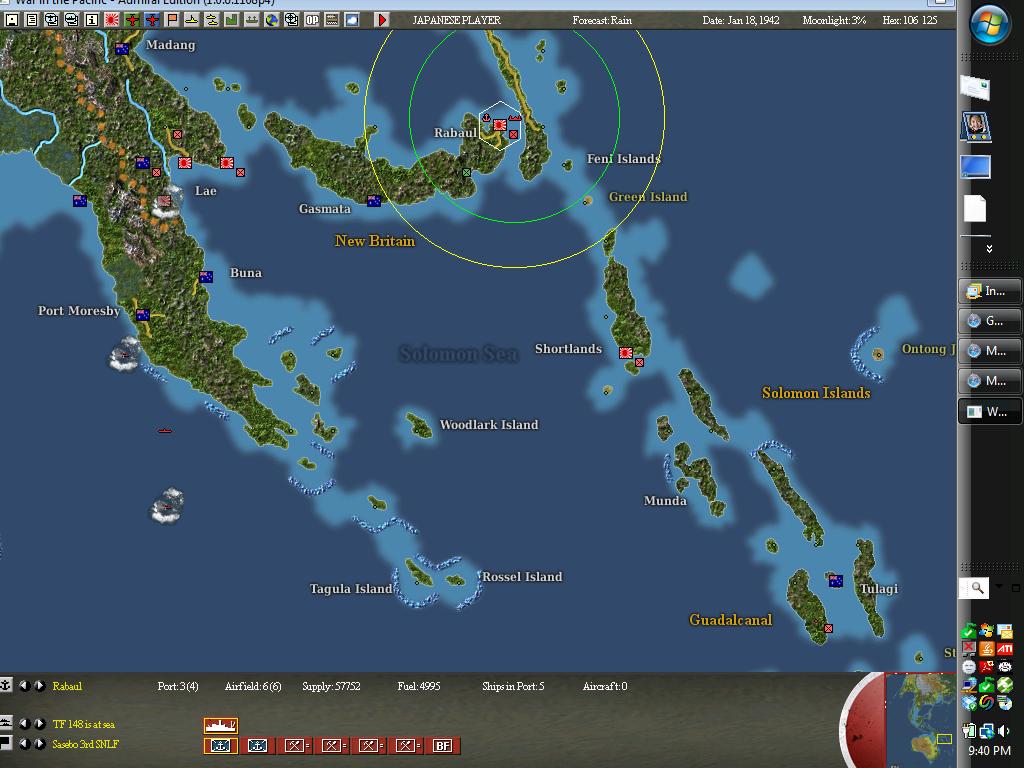
Task: Click the red end-turn arrow button
Action: (x=382, y=20)
